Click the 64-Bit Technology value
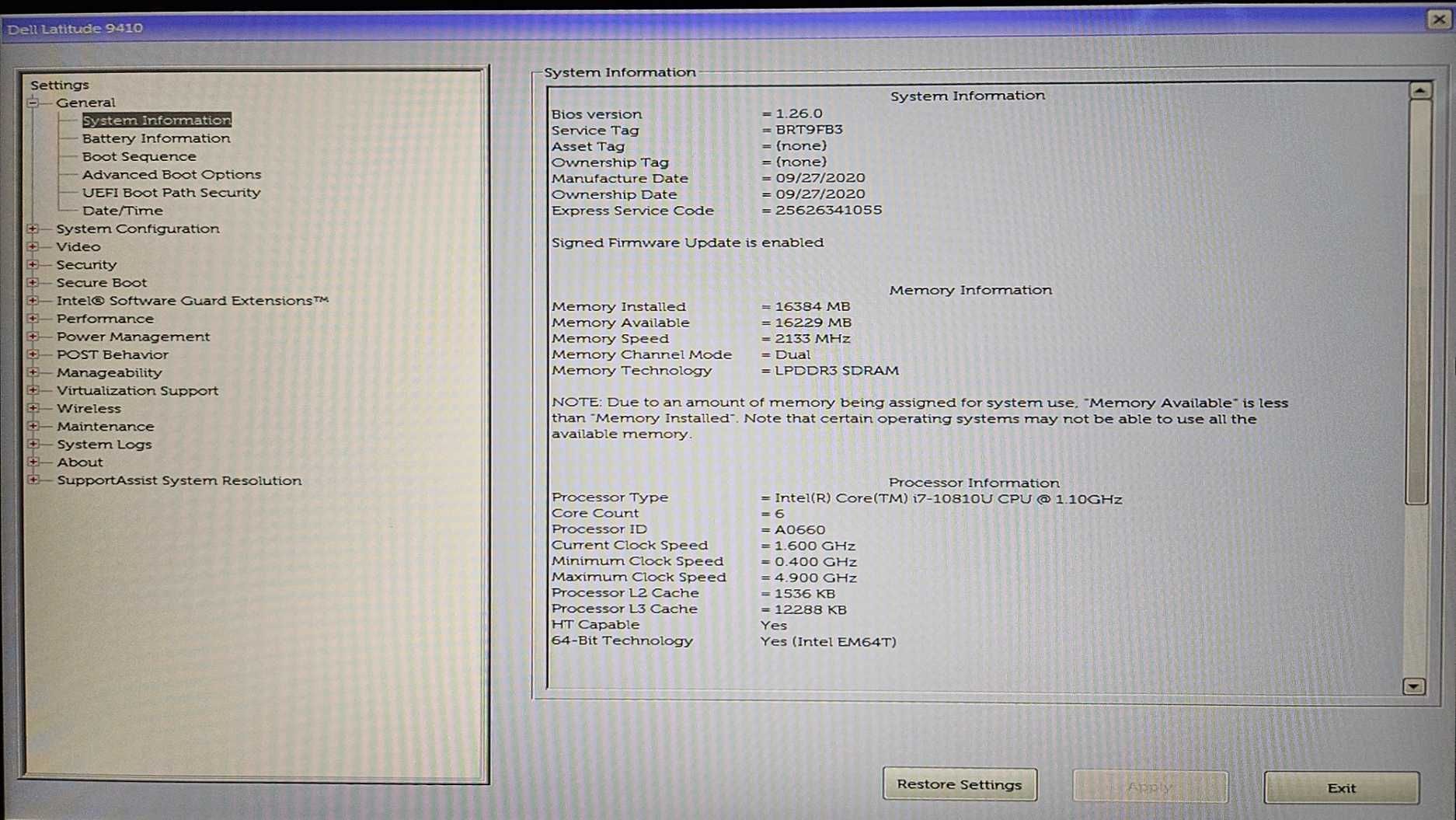1456x820 pixels. tap(828, 641)
